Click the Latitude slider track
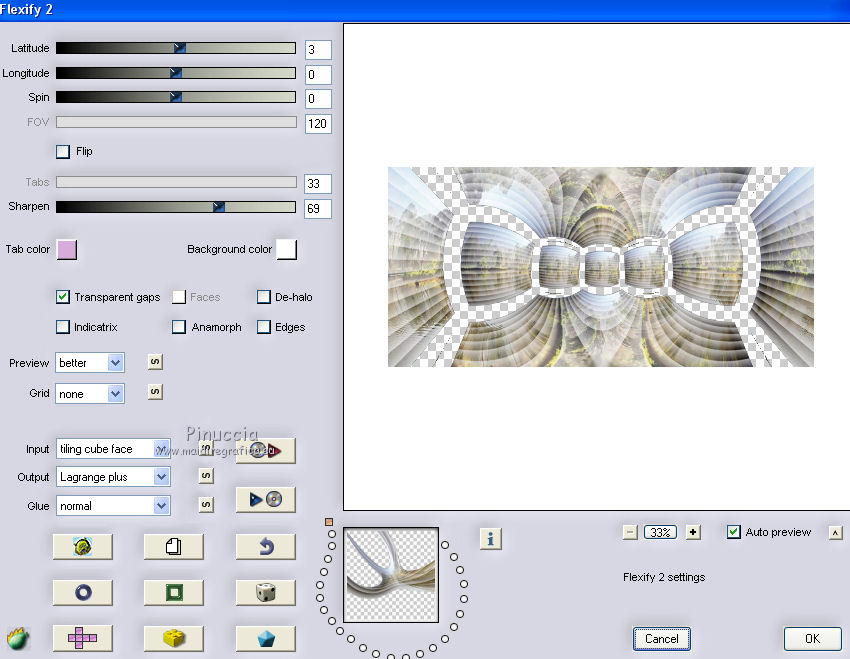Image resolution: width=850 pixels, height=659 pixels. coord(176,48)
